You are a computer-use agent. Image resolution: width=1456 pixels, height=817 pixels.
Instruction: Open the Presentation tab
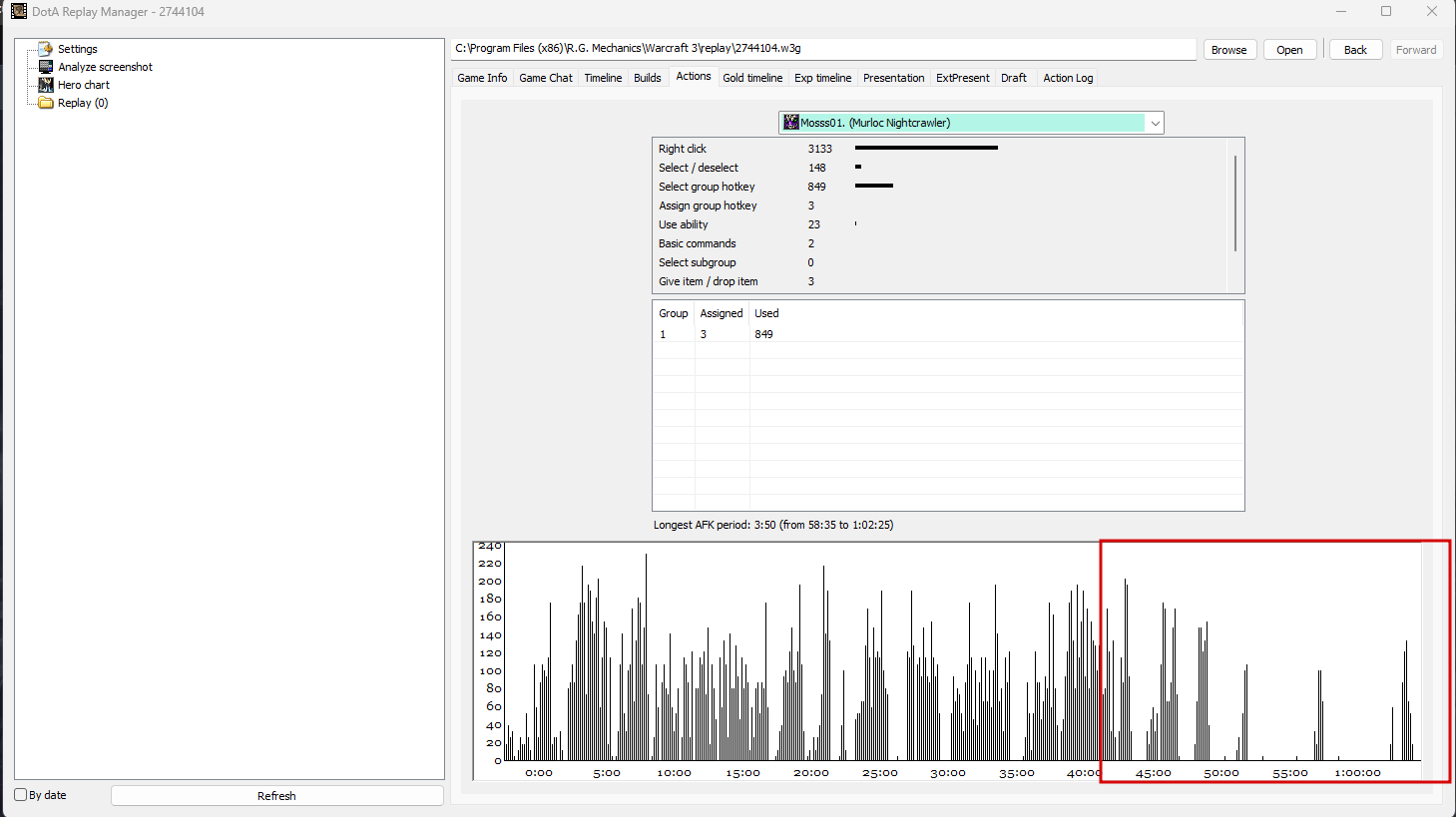coord(894,78)
